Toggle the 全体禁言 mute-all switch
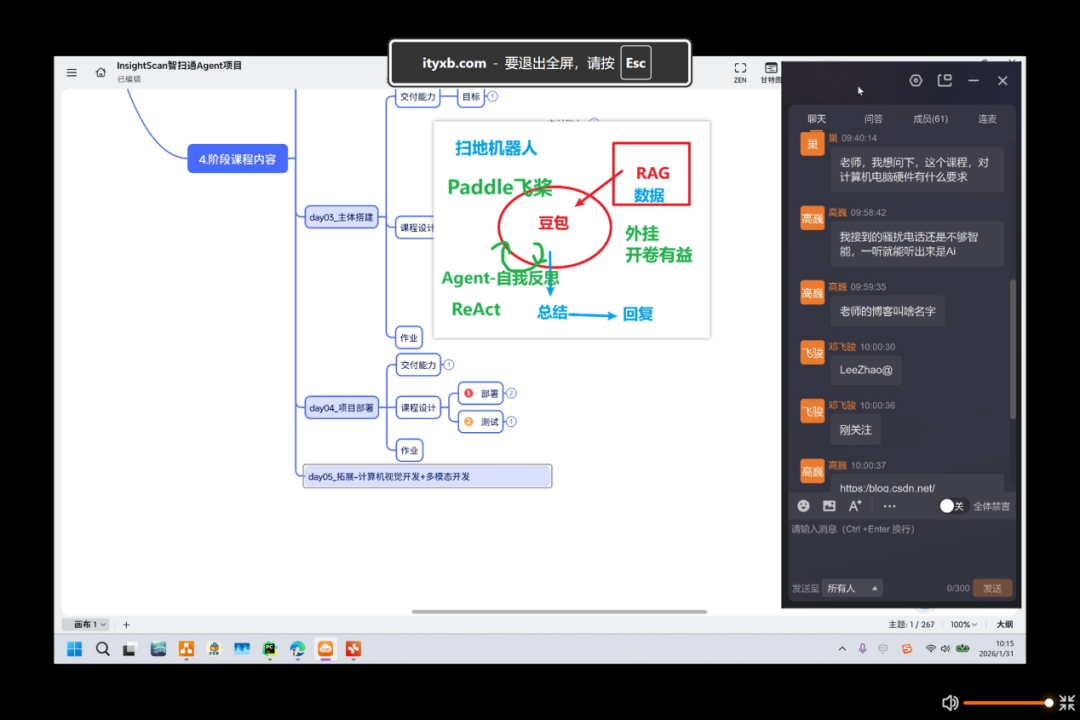Screen dimensions: 1080x720 (x=950, y=506)
